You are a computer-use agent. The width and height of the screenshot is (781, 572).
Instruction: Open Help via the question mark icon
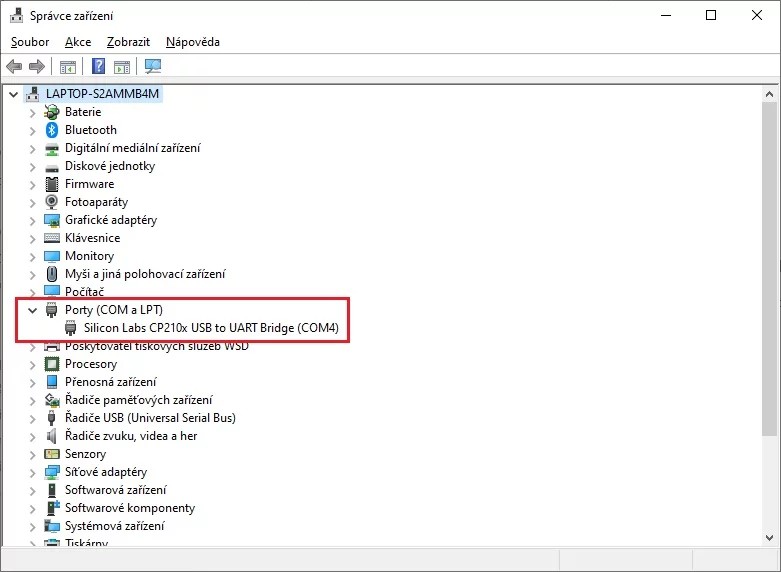tap(99, 66)
